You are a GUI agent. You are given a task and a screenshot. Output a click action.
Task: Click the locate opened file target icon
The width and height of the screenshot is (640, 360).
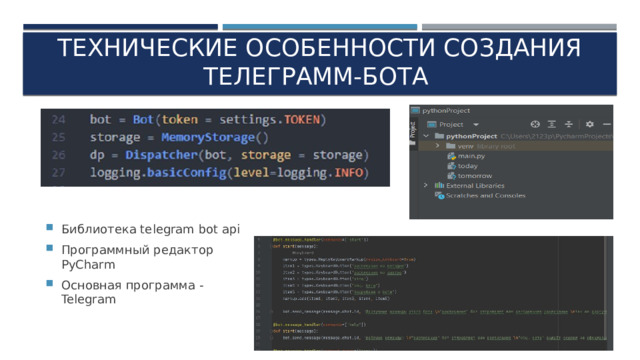click(535, 124)
